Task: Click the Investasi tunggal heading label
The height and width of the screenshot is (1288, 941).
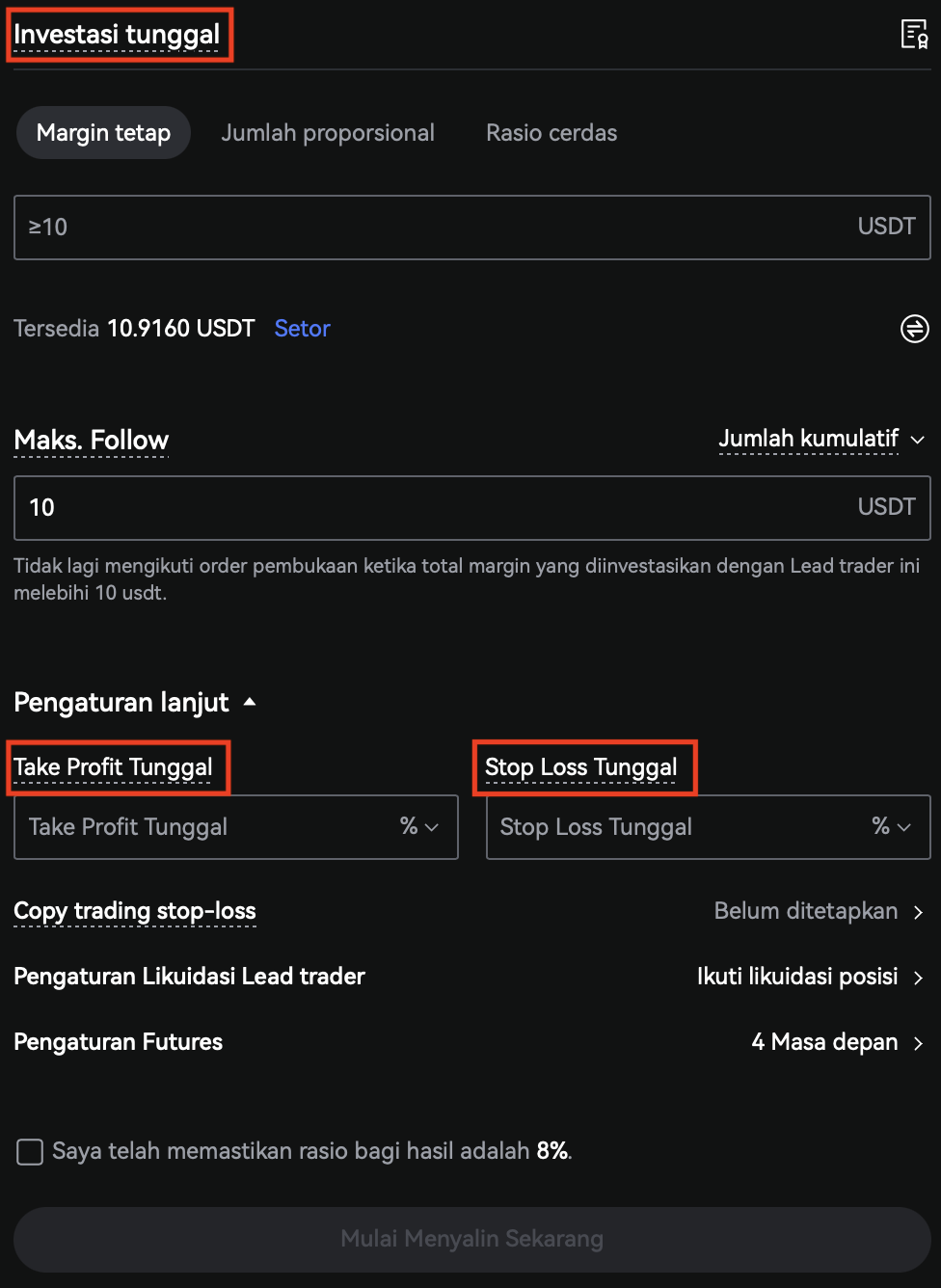Action: click(x=117, y=35)
